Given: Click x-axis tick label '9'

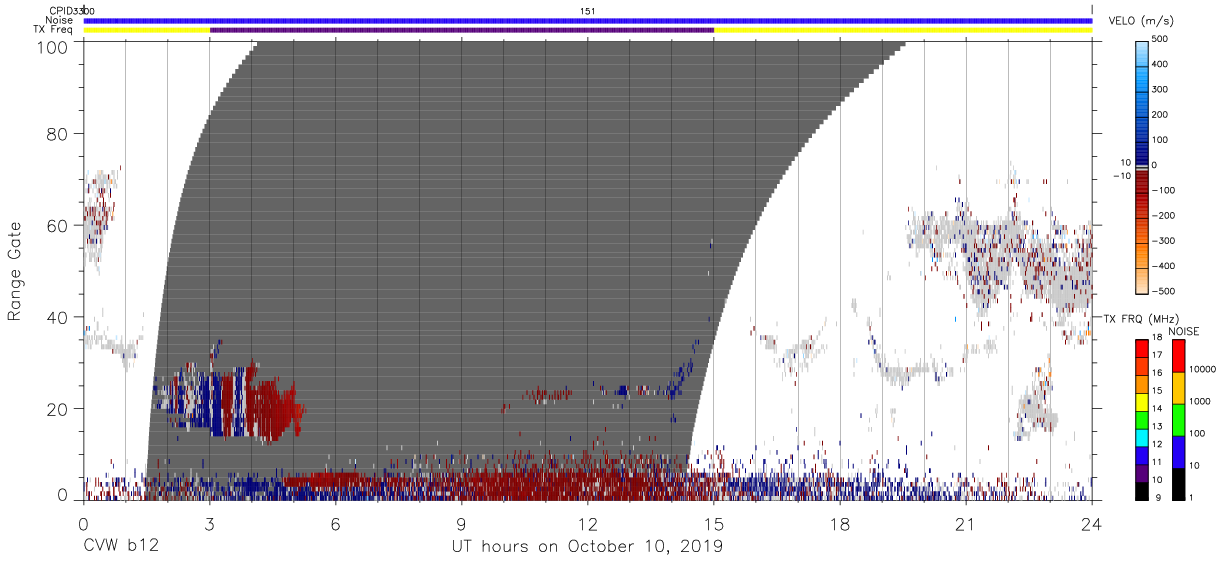Looking at the screenshot, I should [461, 524].
